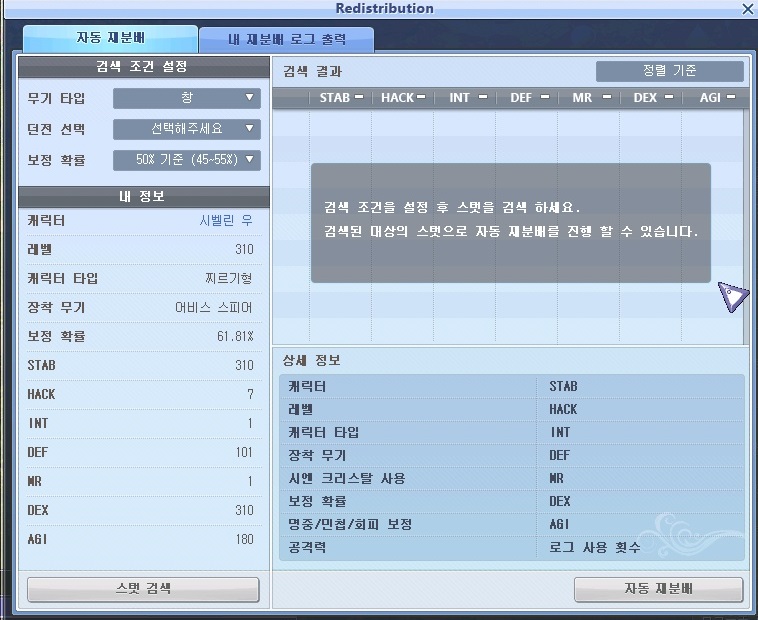Click the 로그 사용 횟수 detail row
Viewport: 758px width, 620px height.
(x=640, y=548)
